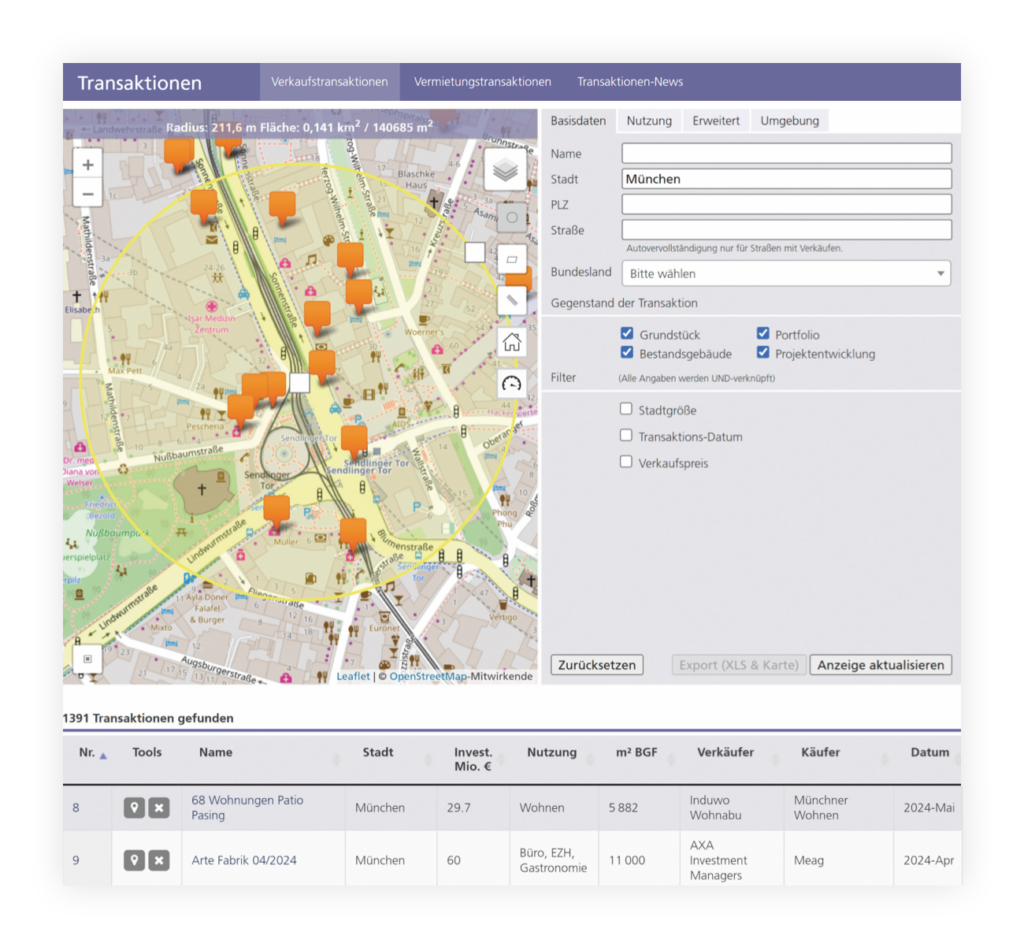Click into the PLZ input field
The width and height of the screenshot is (1024, 947).
pos(786,204)
